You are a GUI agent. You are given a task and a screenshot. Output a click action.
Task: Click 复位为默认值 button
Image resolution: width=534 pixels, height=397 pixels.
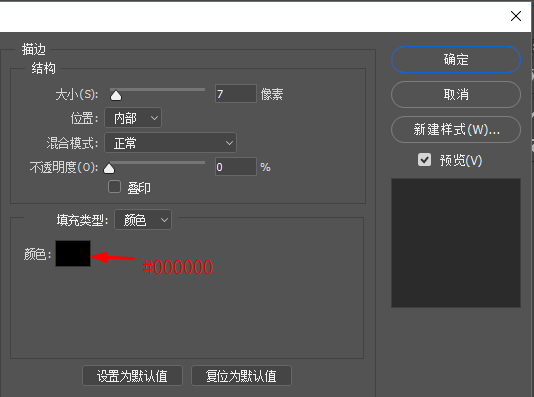241,376
